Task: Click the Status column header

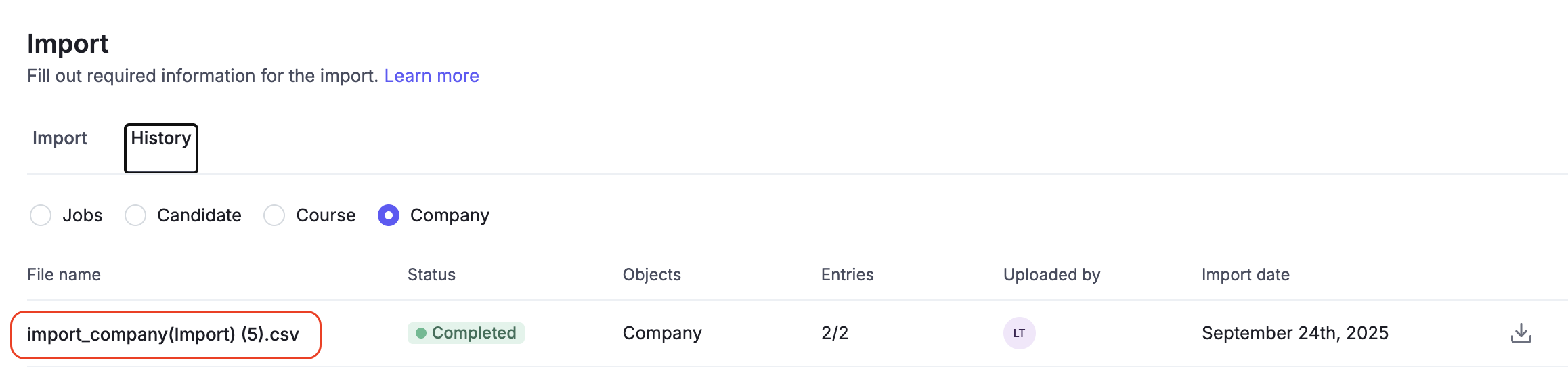Action: [431, 275]
